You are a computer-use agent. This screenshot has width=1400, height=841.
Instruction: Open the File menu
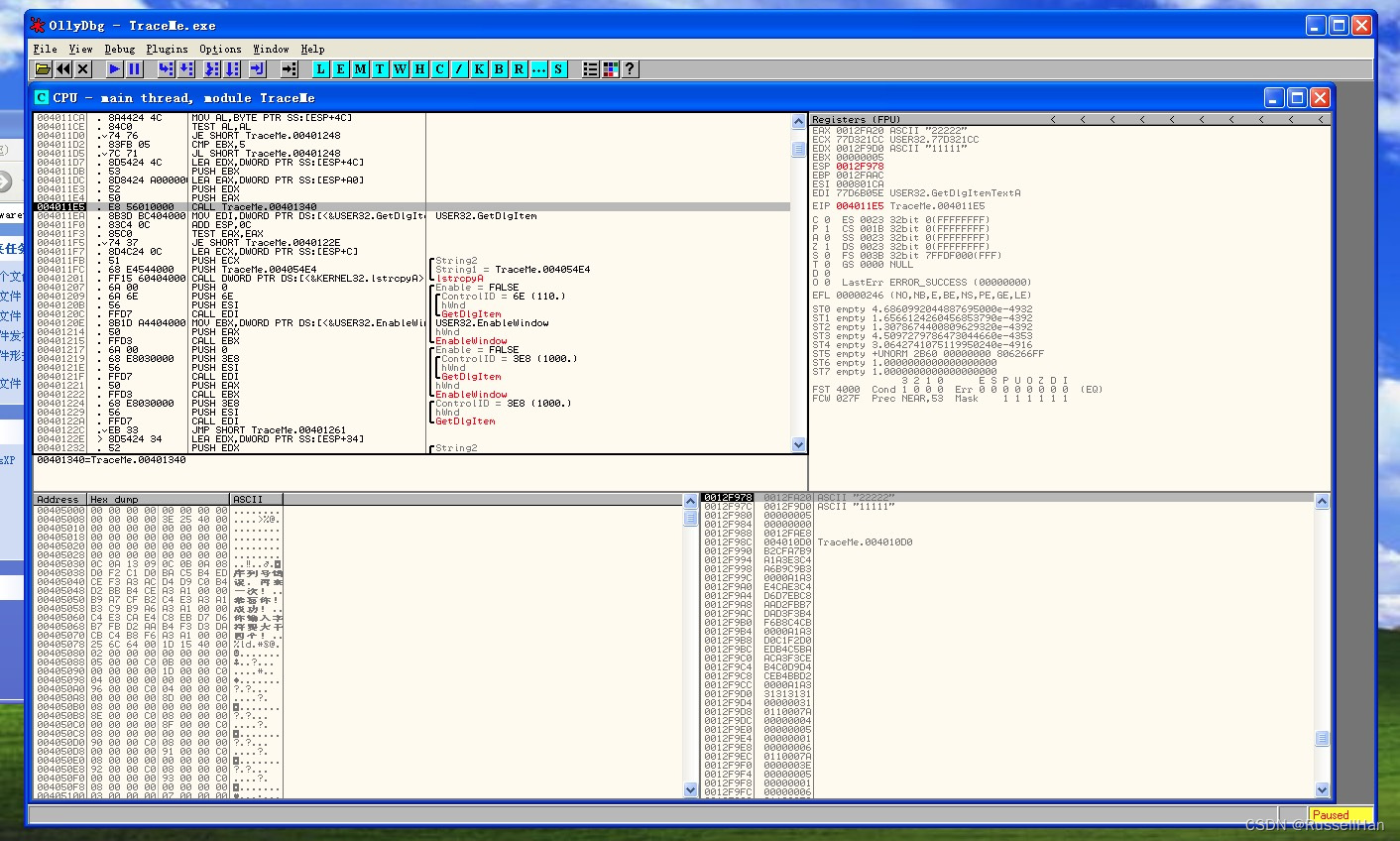click(45, 49)
